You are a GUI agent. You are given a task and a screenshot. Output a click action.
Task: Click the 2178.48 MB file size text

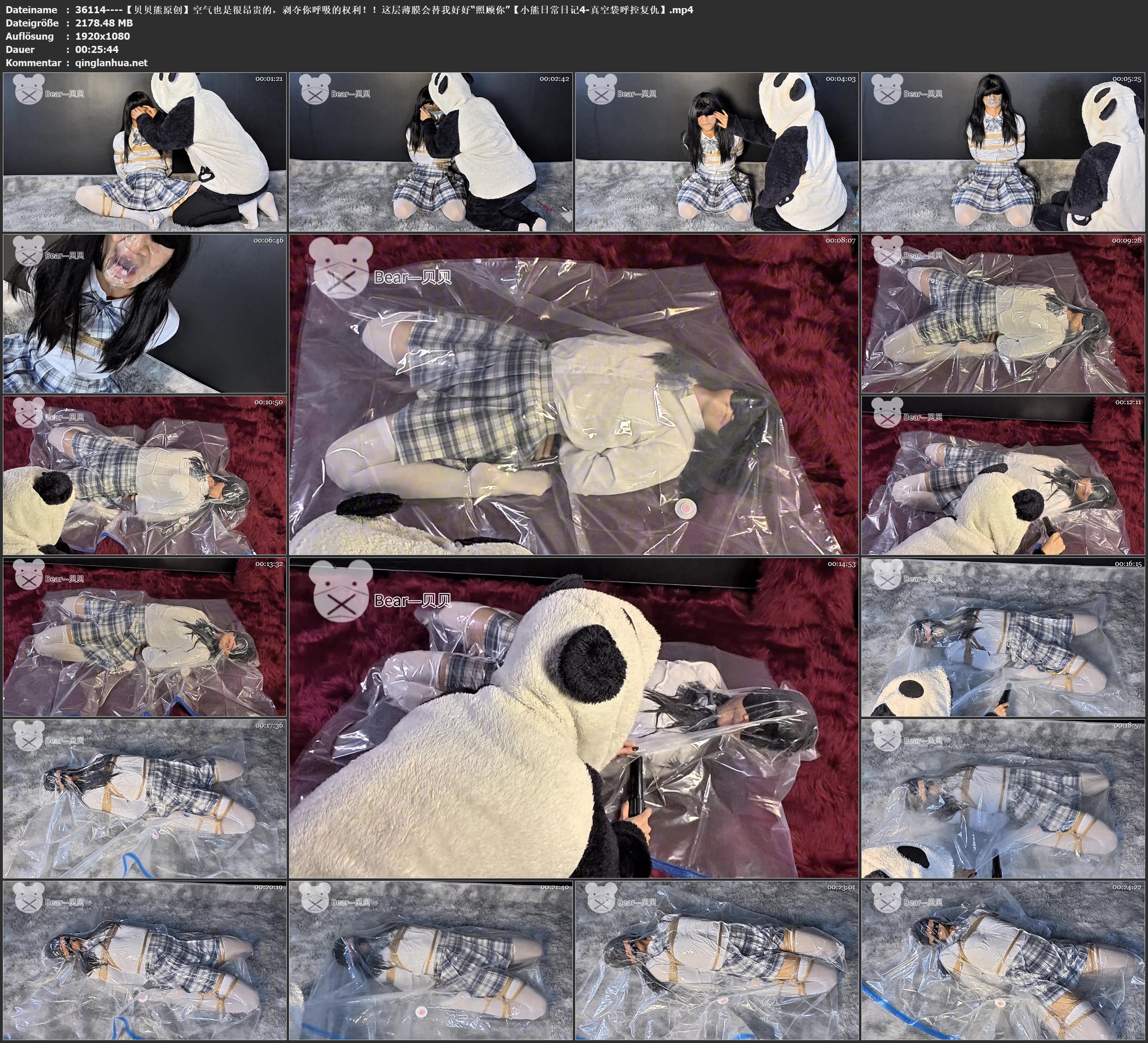click(104, 23)
